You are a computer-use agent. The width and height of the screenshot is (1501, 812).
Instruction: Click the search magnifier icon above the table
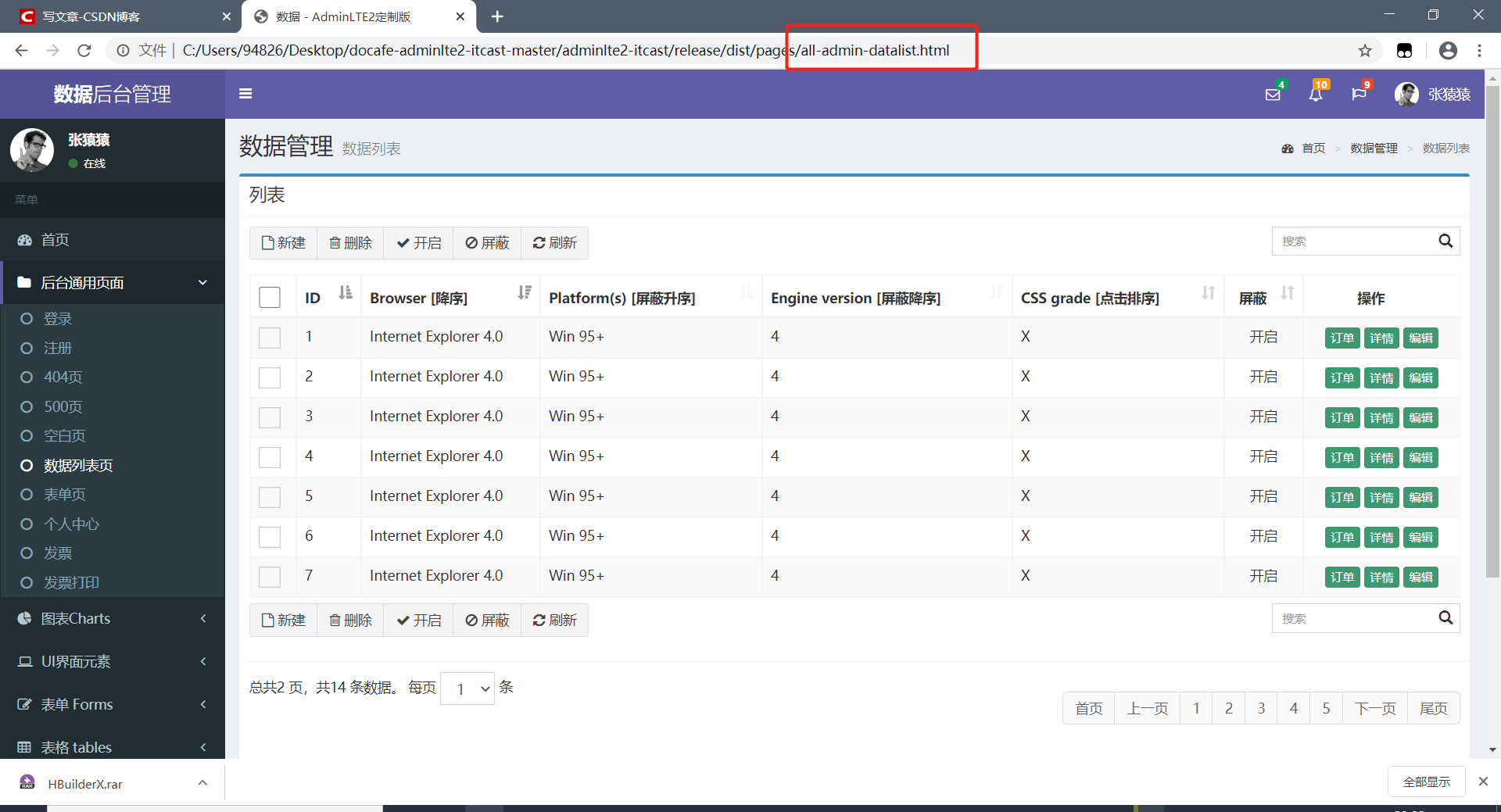coord(1445,241)
